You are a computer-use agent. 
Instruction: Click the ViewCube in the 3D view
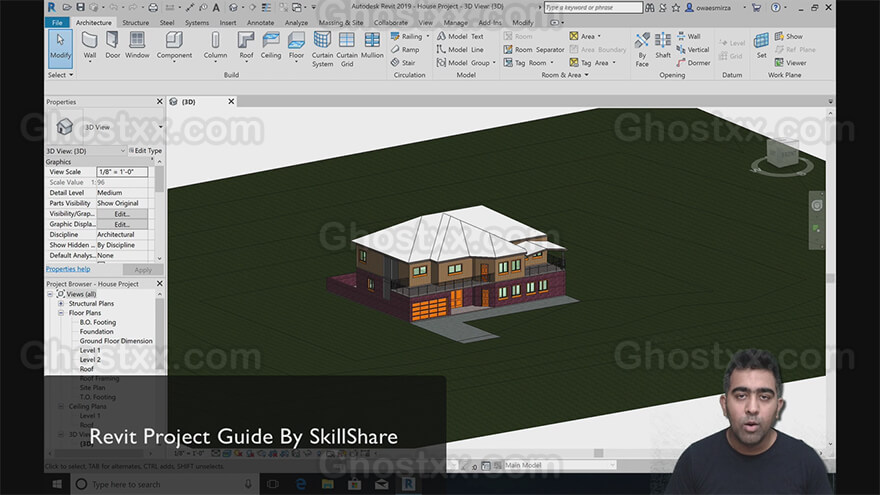(x=782, y=154)
